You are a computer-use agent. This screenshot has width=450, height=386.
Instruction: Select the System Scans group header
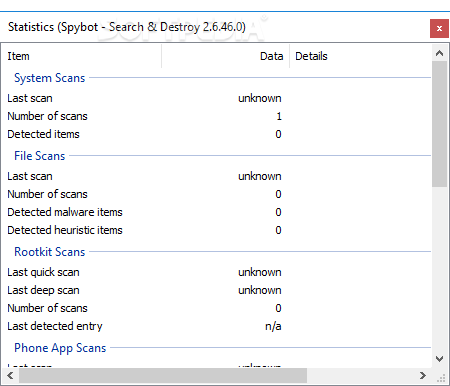click(49, 78)
